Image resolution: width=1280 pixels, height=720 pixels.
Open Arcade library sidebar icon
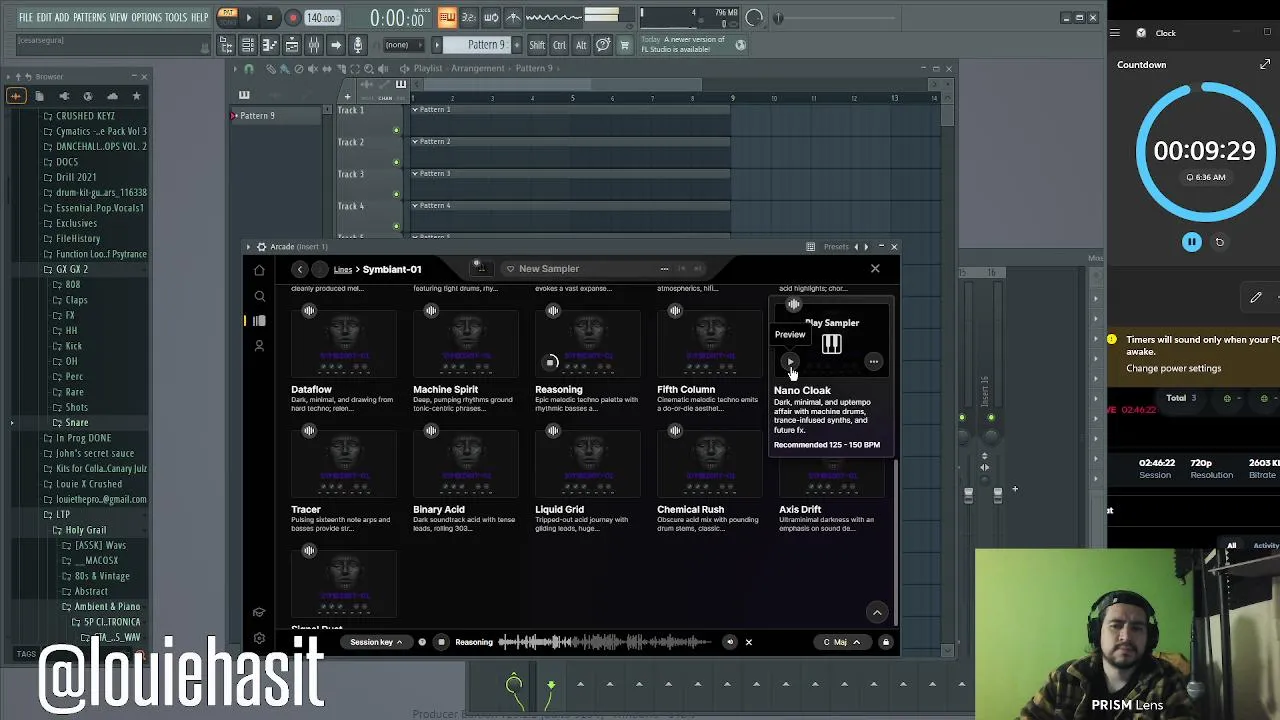click(x=259, y=321)
